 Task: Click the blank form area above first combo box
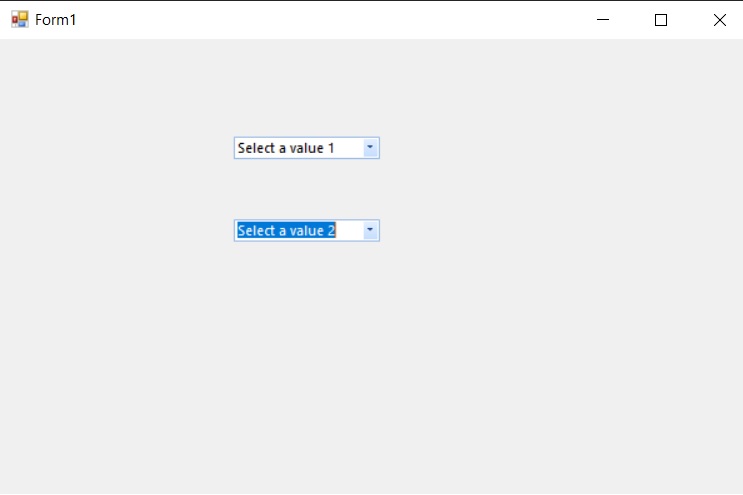(x=306, y=90)
